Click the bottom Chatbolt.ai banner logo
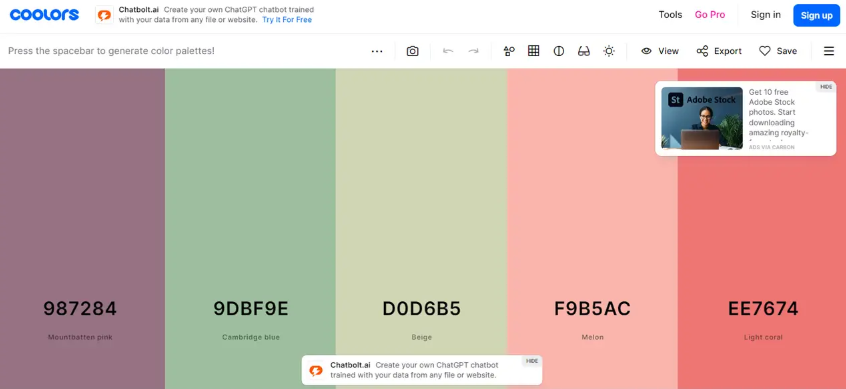This screenshot has height=389, width=846. tap(316, 370)
